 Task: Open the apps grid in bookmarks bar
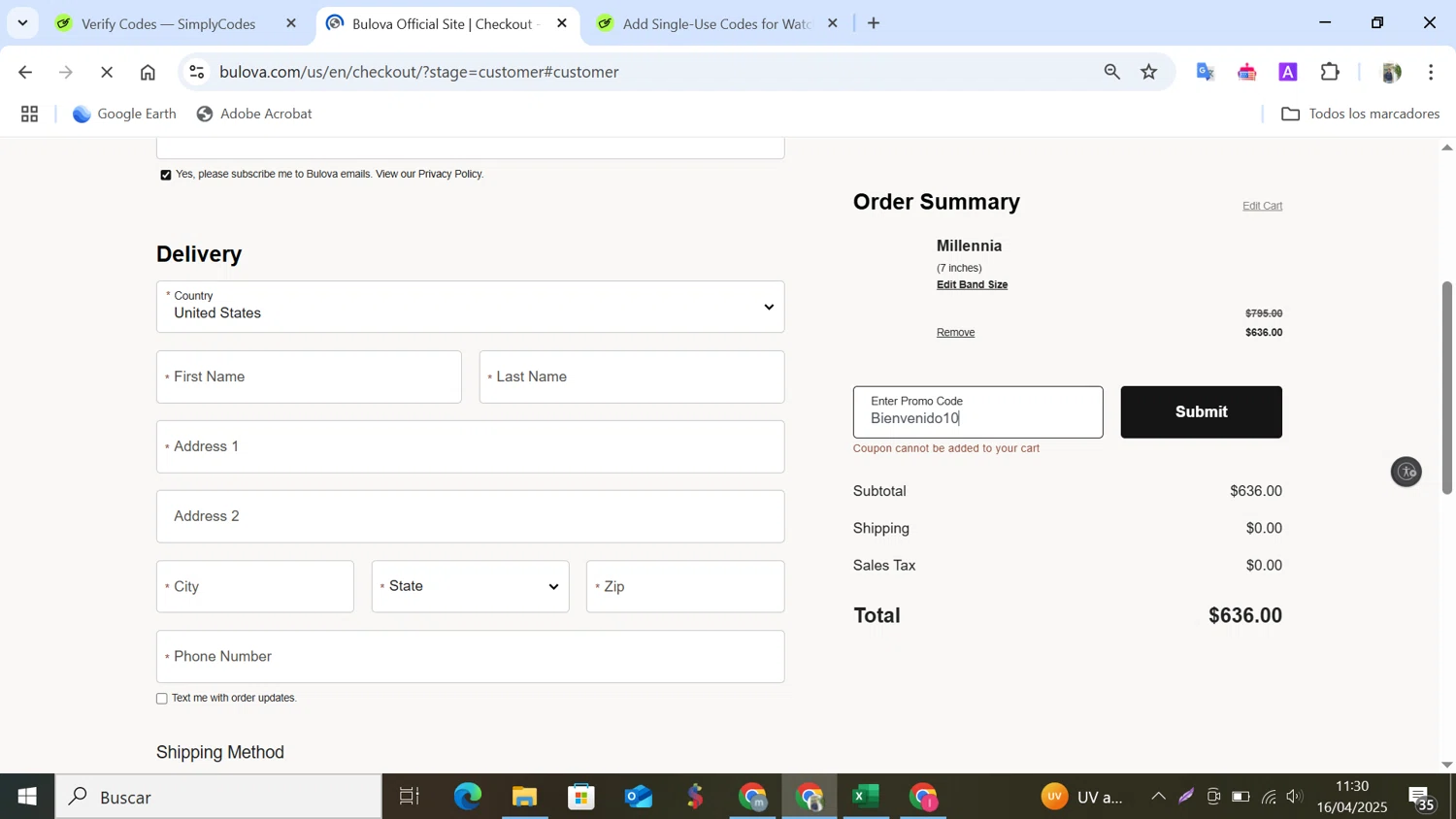point(30,115)
